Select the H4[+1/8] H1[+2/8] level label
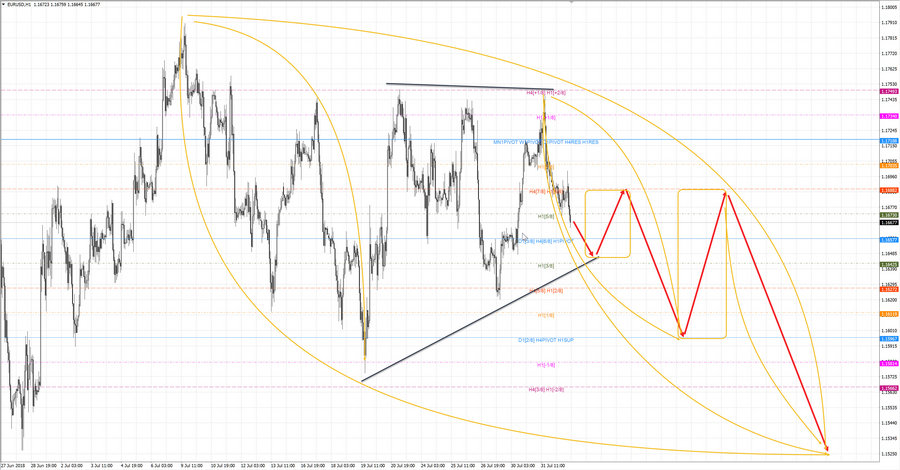The height and width of the screenshot is (470, 900). [546, 92]
